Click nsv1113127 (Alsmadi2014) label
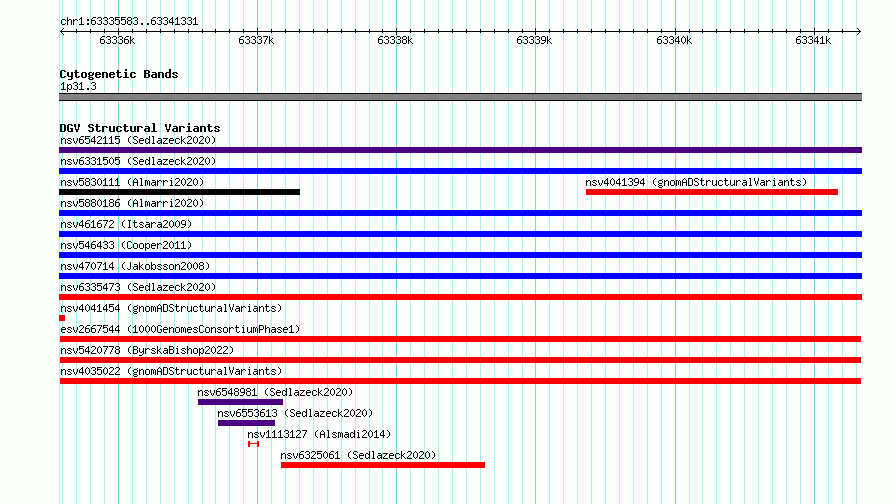This screenshot has width=890, height=504. click(319, 434)
